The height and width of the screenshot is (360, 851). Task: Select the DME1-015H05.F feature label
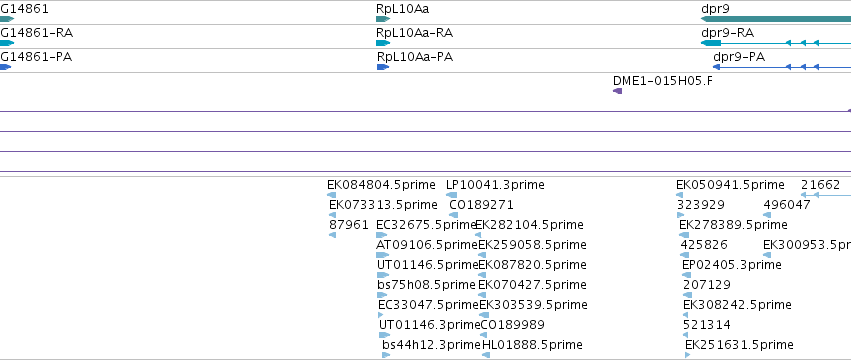point(662,81)
